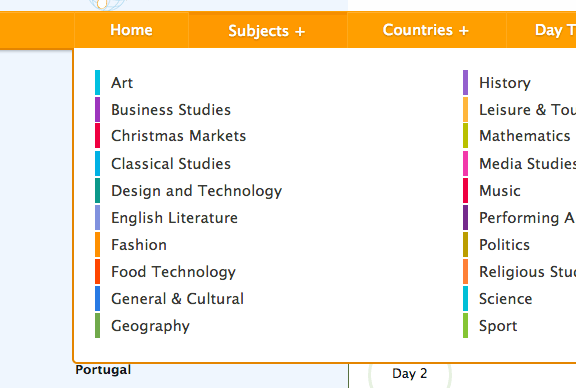This screenshot has width=576, height=388.
Task: Choose the Politics subject
Action: pos(504,245)
